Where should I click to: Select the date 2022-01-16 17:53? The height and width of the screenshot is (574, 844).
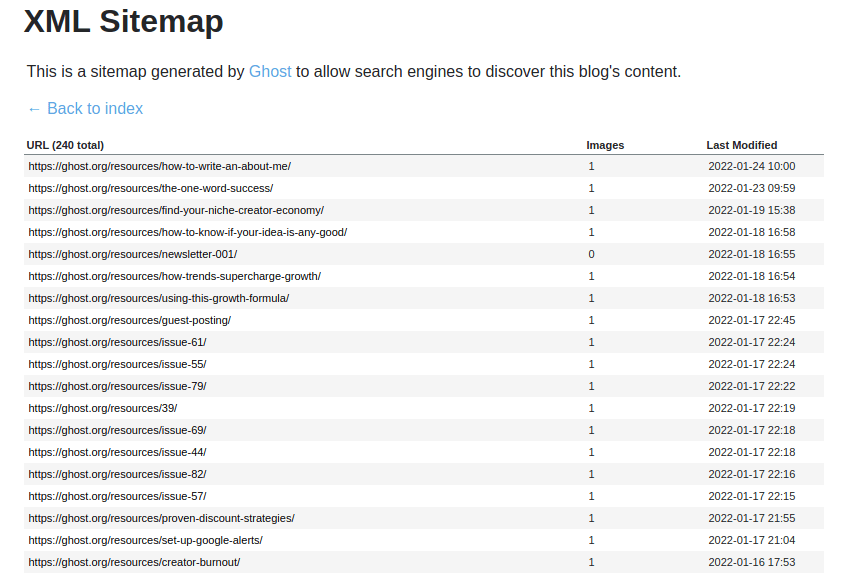click(x=751, y=562)
